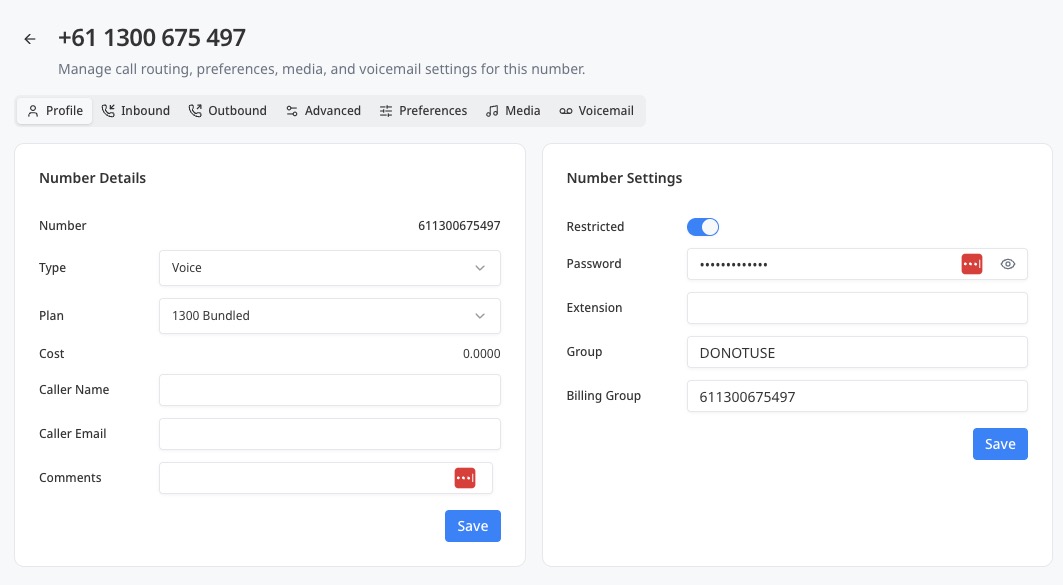The image size is (1063, 585).
Task: Open the Type dropdown showing Voice
Action: [329, 268]
